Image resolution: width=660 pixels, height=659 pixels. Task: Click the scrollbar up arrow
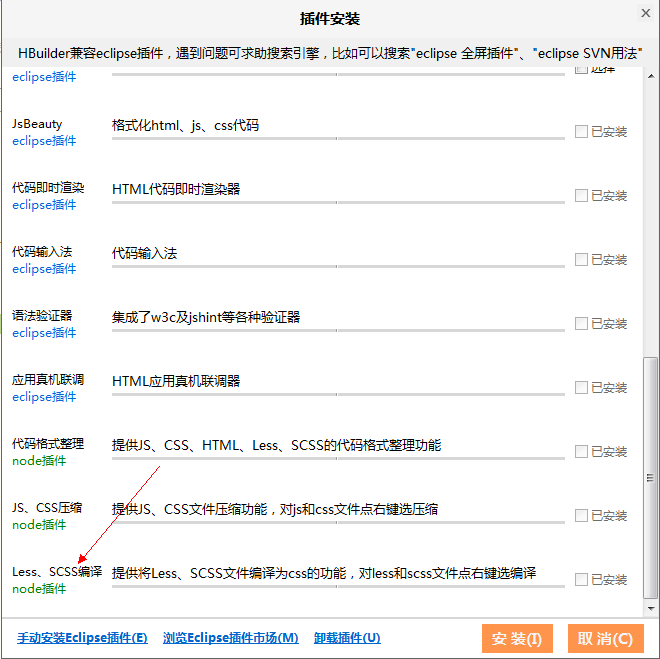[x=651, y=76]
